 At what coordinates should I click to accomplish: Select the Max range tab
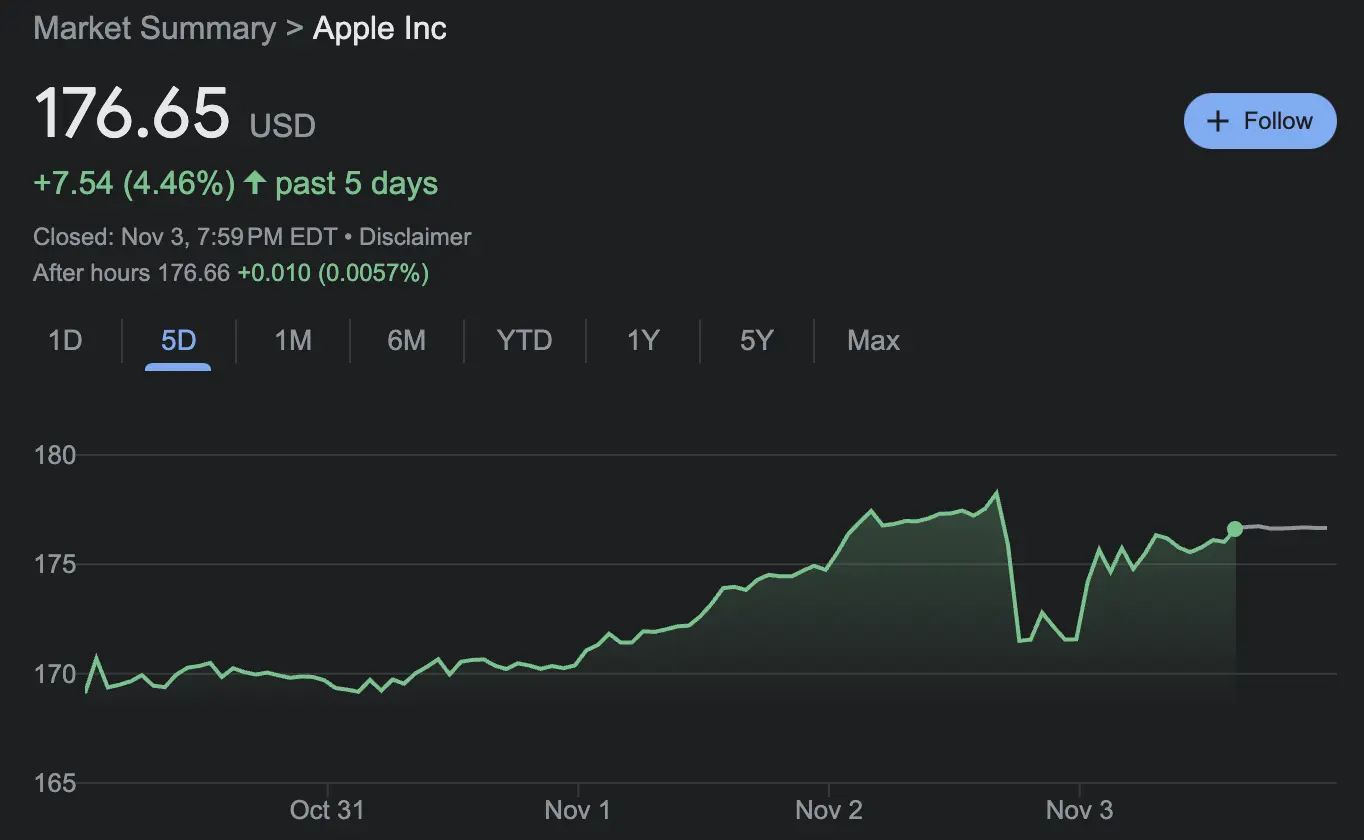873,341
